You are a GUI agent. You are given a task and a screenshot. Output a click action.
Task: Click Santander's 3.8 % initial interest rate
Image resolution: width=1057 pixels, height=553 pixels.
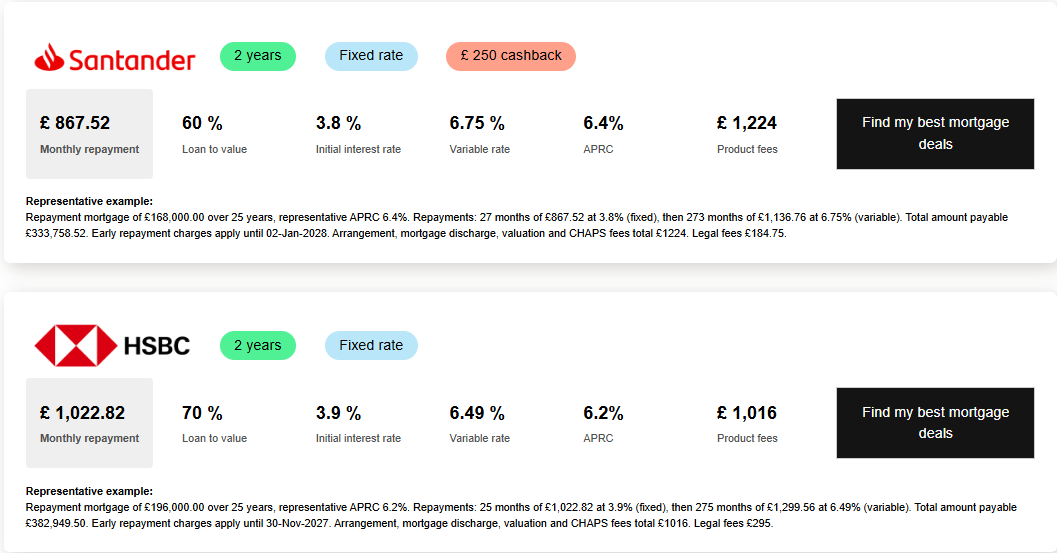point(339,124)
